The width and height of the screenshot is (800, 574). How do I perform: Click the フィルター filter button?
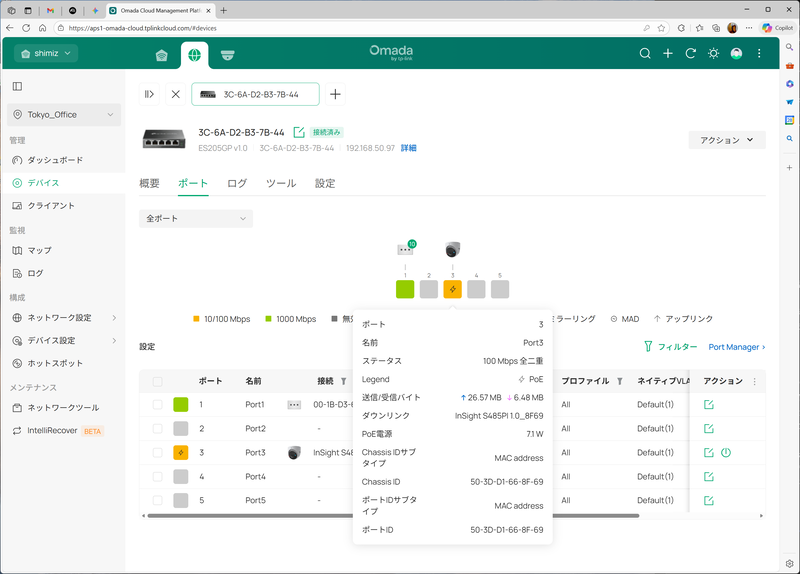(x=670, y=347)
